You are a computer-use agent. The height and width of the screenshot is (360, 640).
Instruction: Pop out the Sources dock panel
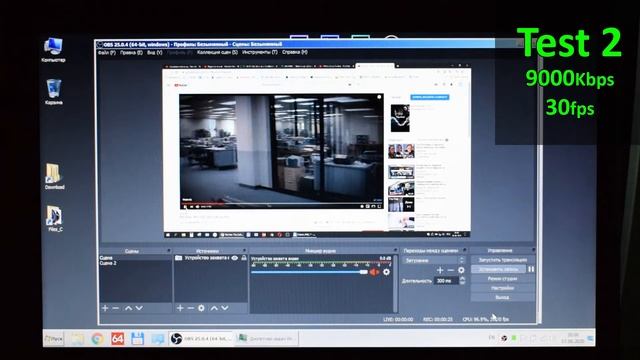point(244,251)
